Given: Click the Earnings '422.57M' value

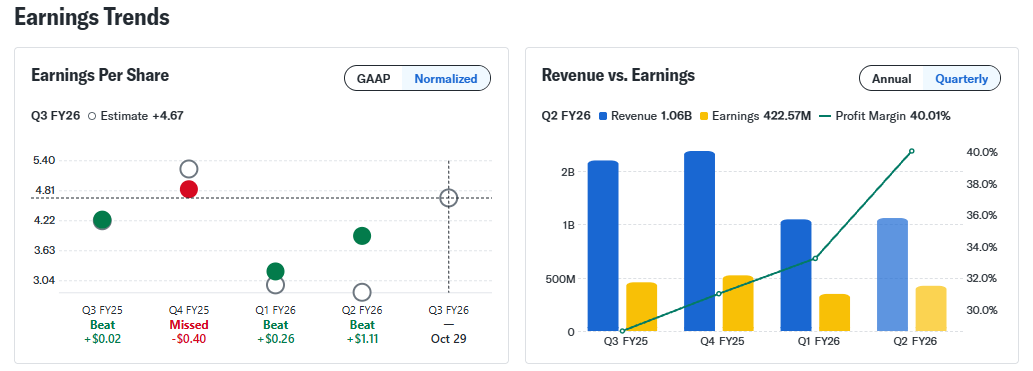Looking at the screenshot, I should tap(787, 116).
